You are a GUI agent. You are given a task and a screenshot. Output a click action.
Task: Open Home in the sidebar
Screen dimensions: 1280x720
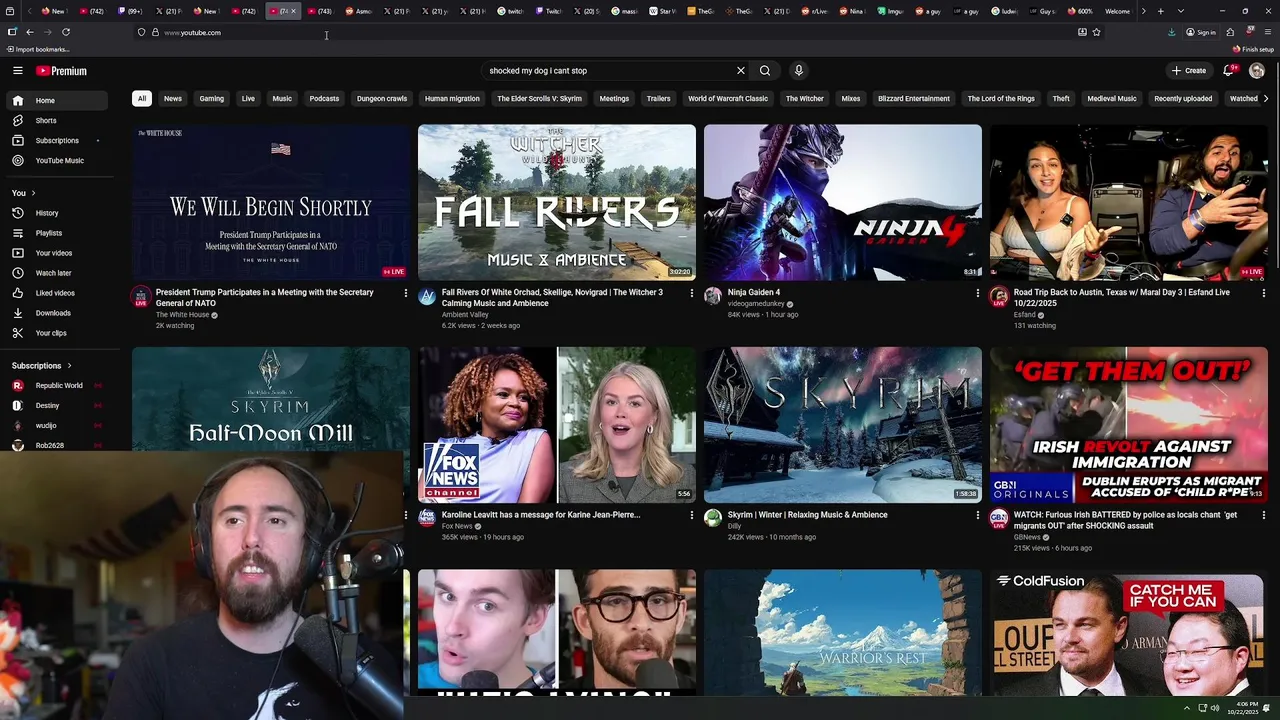(58, 100)
